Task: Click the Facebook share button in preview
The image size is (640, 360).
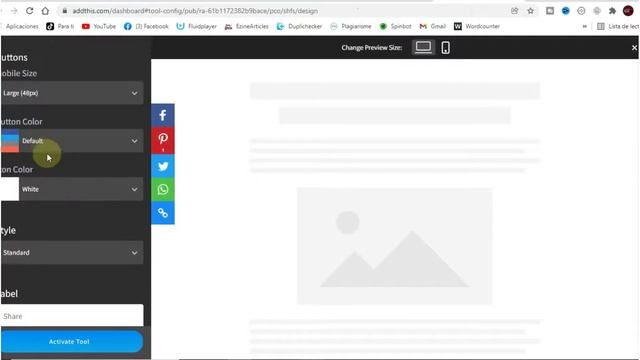Action: pyautogui.click(x=163, y=115)
